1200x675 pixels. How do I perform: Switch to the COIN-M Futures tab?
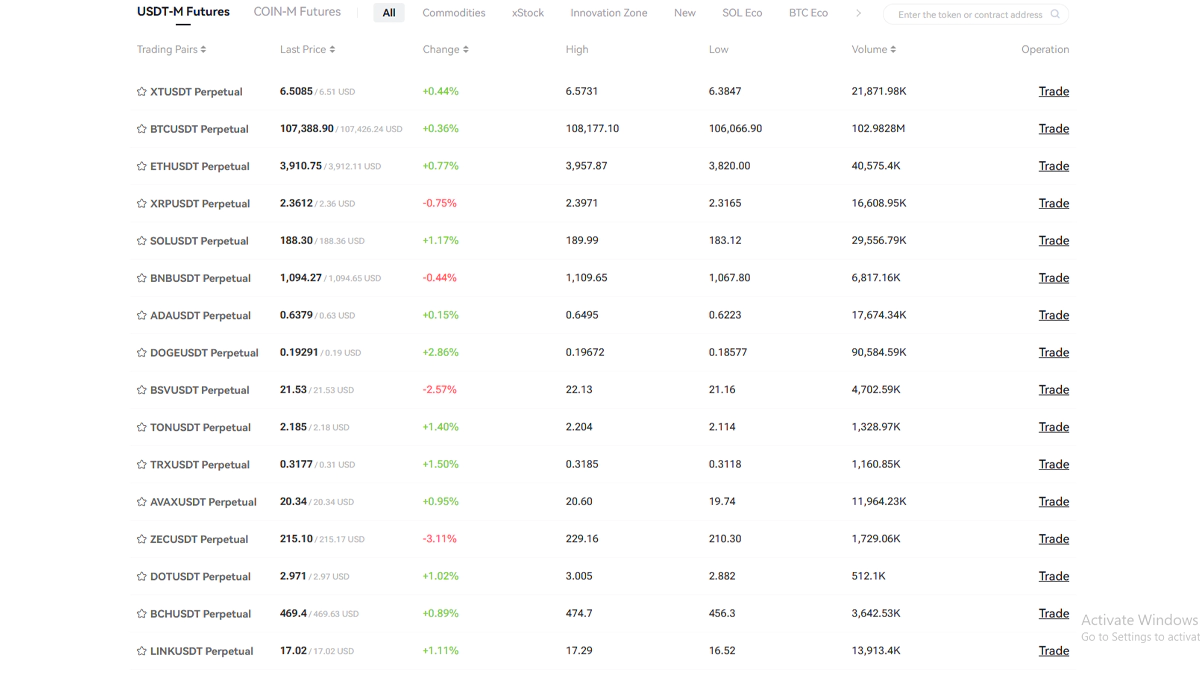(x=297, y=12)
